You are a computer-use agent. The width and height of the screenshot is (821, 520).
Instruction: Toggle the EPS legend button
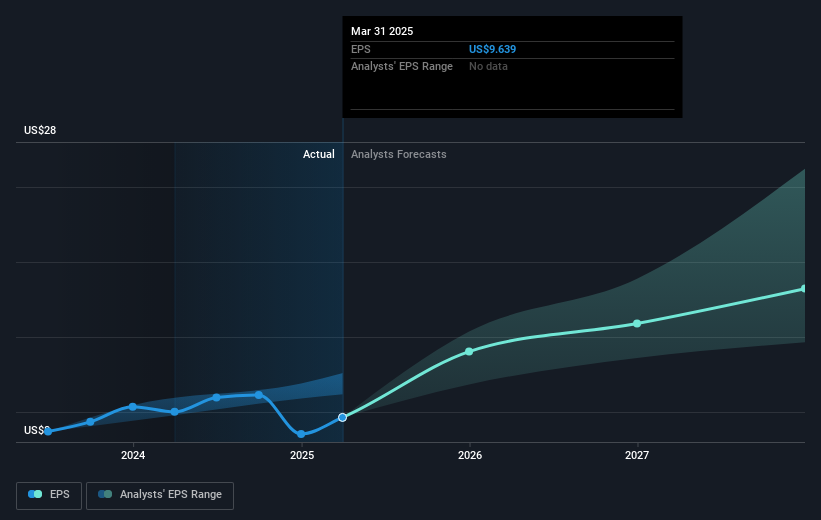(49, 495)
